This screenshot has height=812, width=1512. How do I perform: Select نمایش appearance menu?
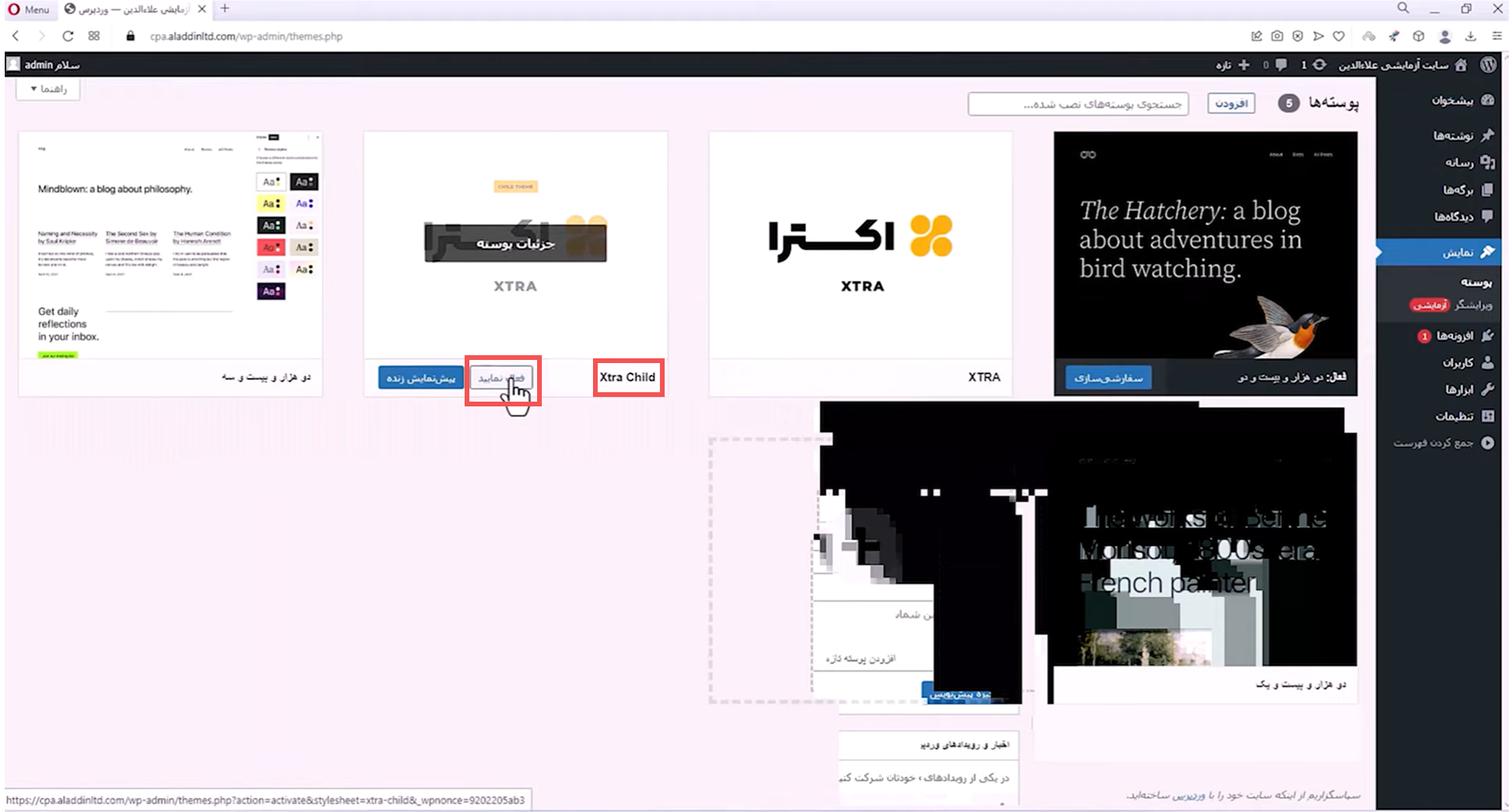[x=1439, y=252]
